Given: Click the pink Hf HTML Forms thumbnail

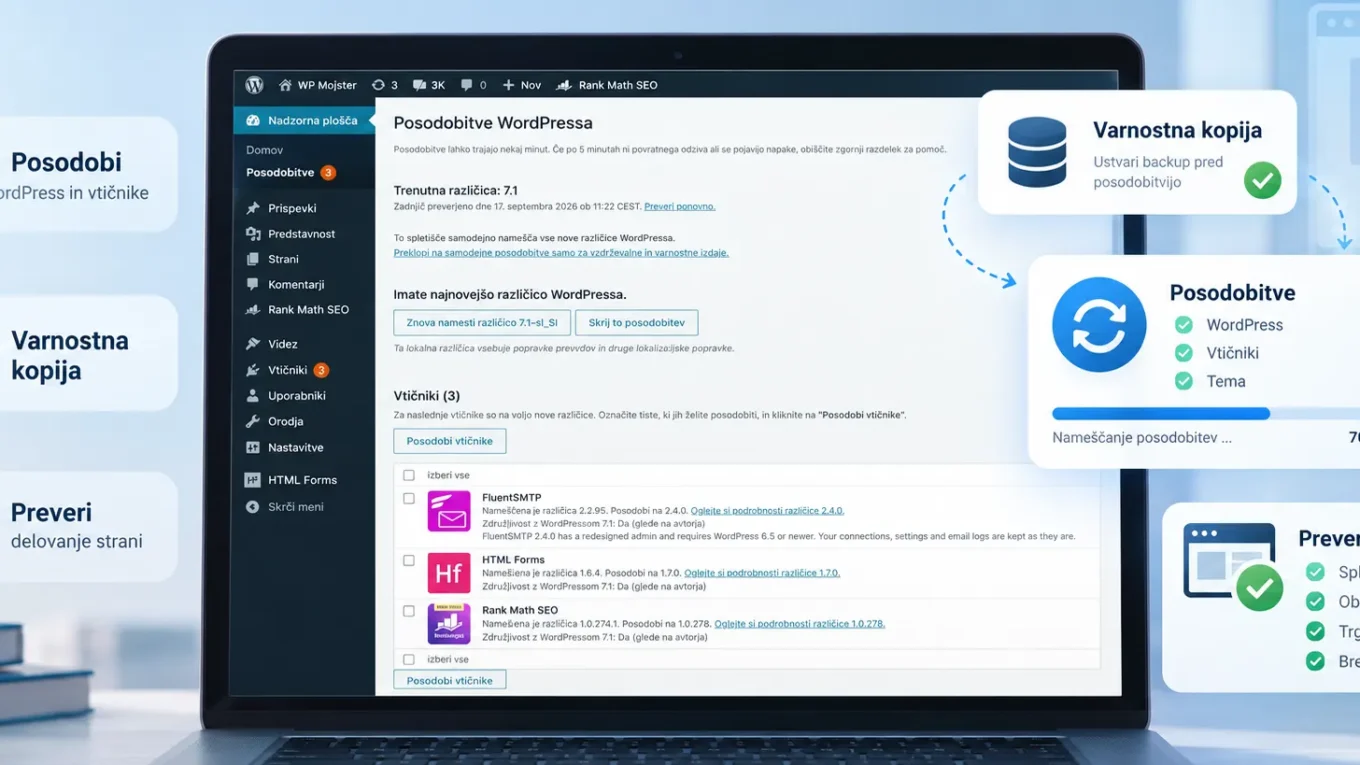Looking at the screenshot, I should (x=449, y=573).
